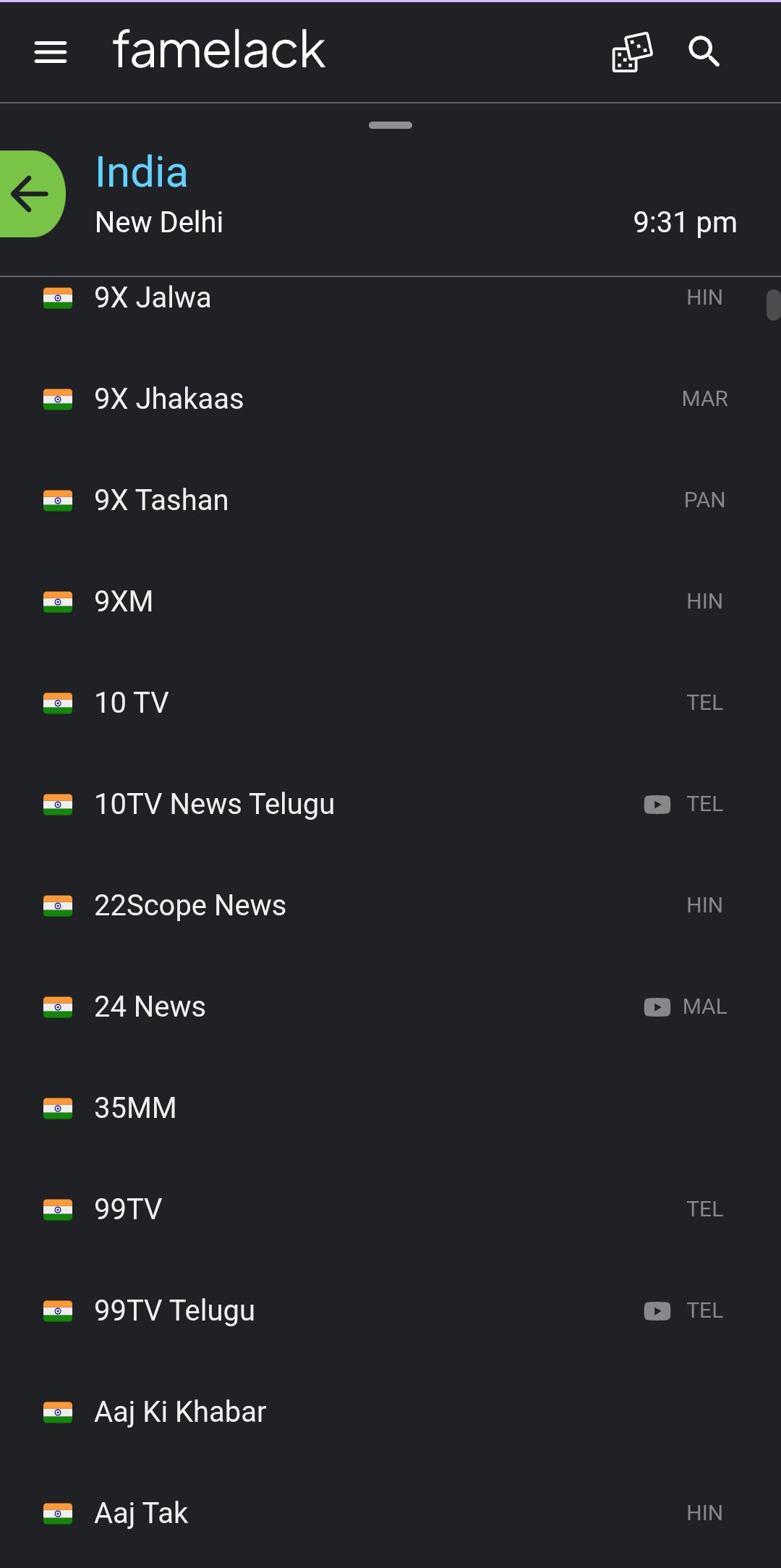781x1568 pixels.
Task: Open the 9X Jhakaas channel
Action: point(169,399)
